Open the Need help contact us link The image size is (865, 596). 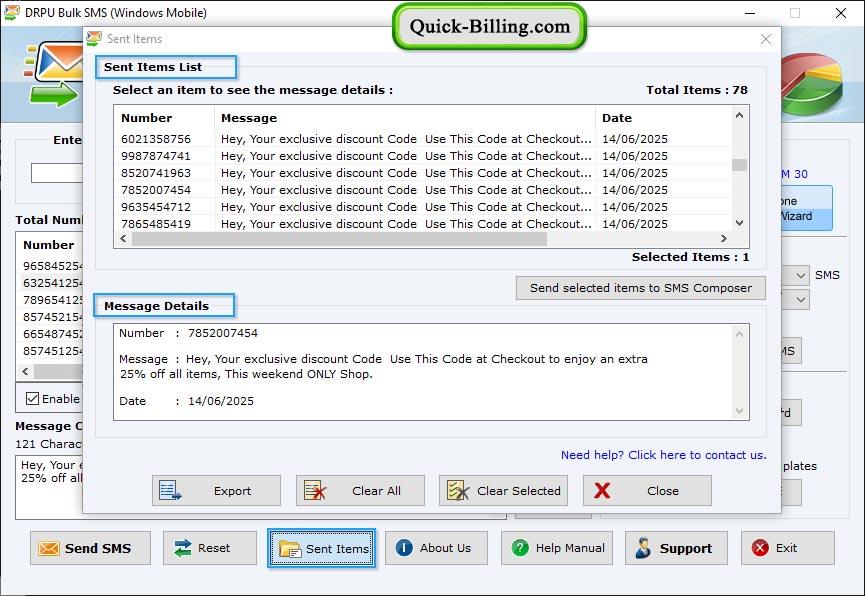(664, 455)
